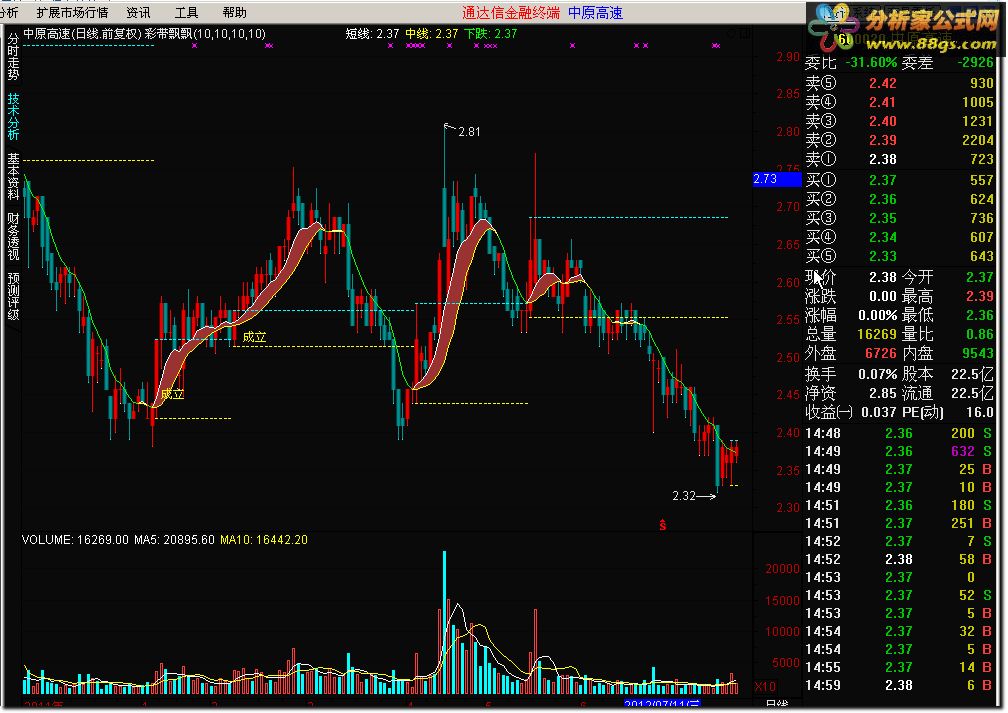This screenshot has width=1008, height=713.
Task: Click the MA5: 20895.60 volume label
Action: tap(174, 539)
